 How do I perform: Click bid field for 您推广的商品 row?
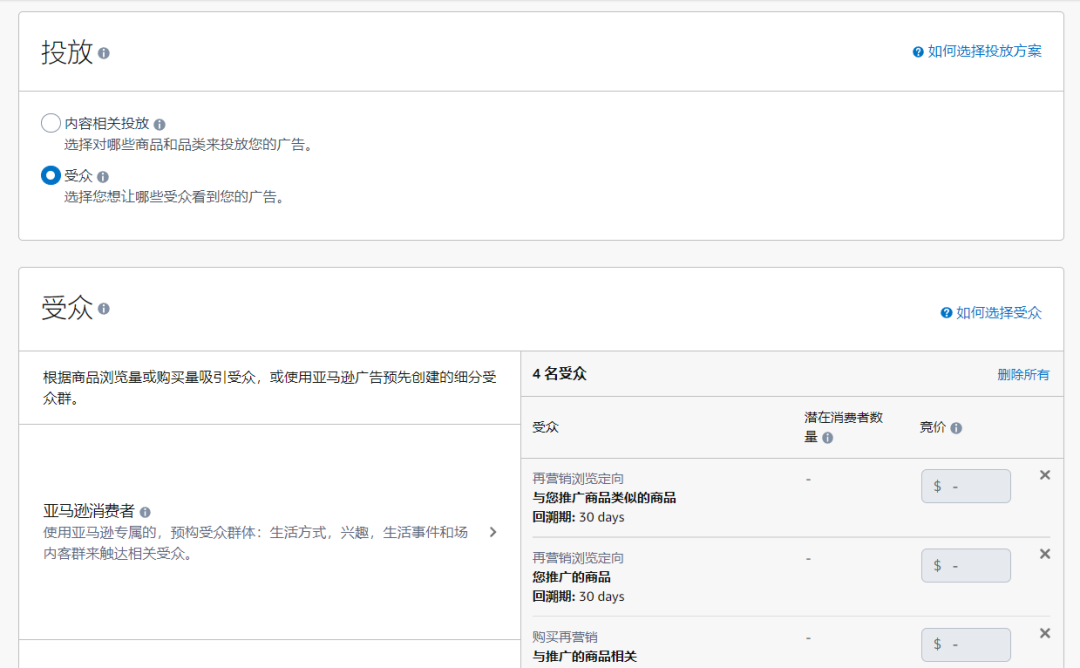click(966, 565)
